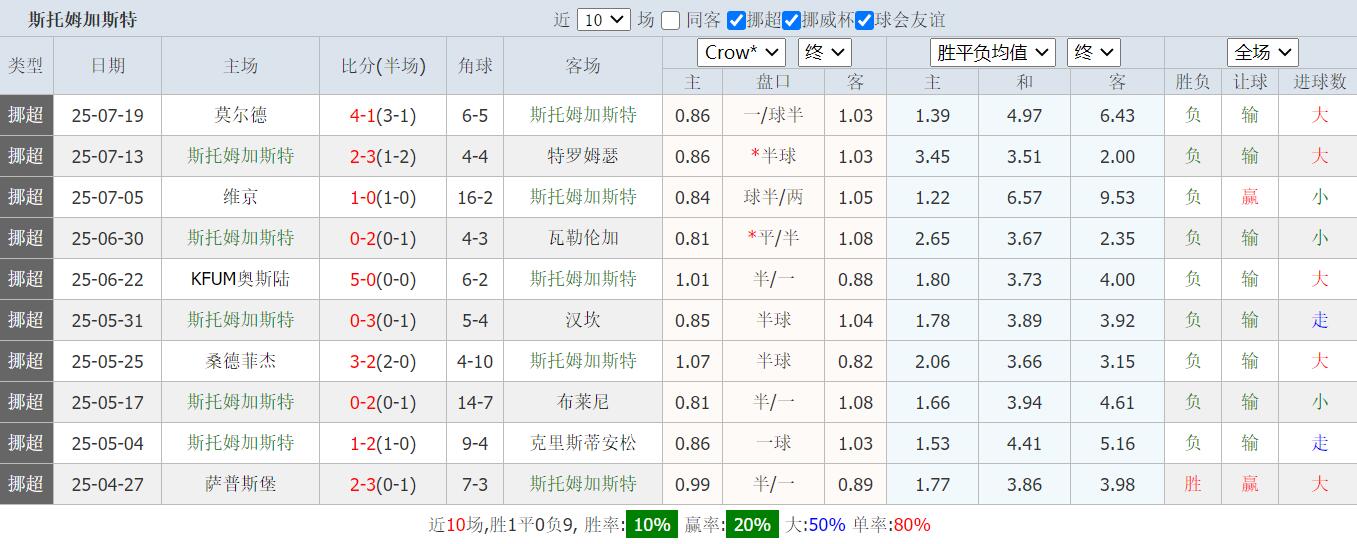Disable the 球会友谊 filter checkbox
The width and height of the screenshot is (1357, 544).
[865, 20]
